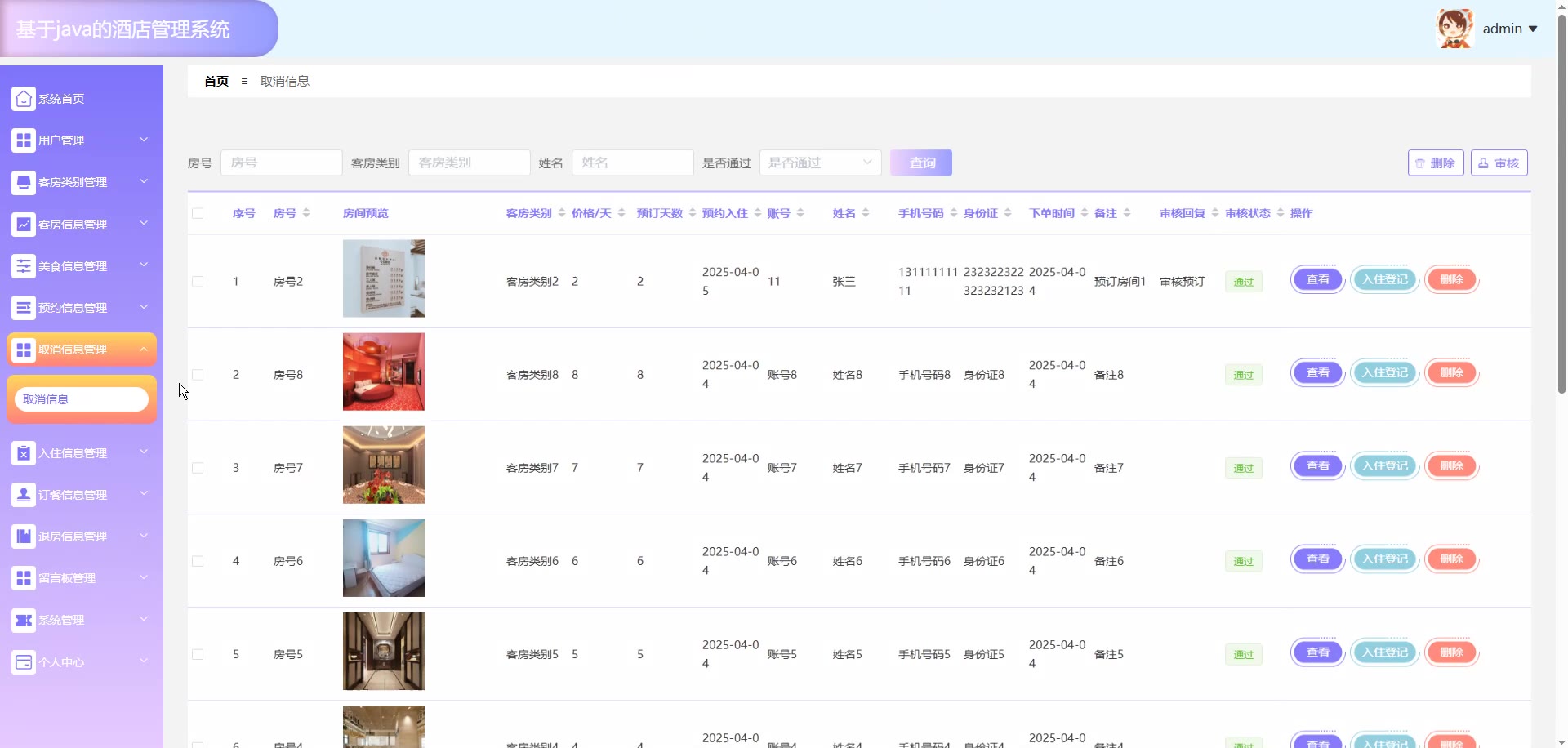Click the 个人中心 card icon
1568x748 pixels.
pos(24,662)
